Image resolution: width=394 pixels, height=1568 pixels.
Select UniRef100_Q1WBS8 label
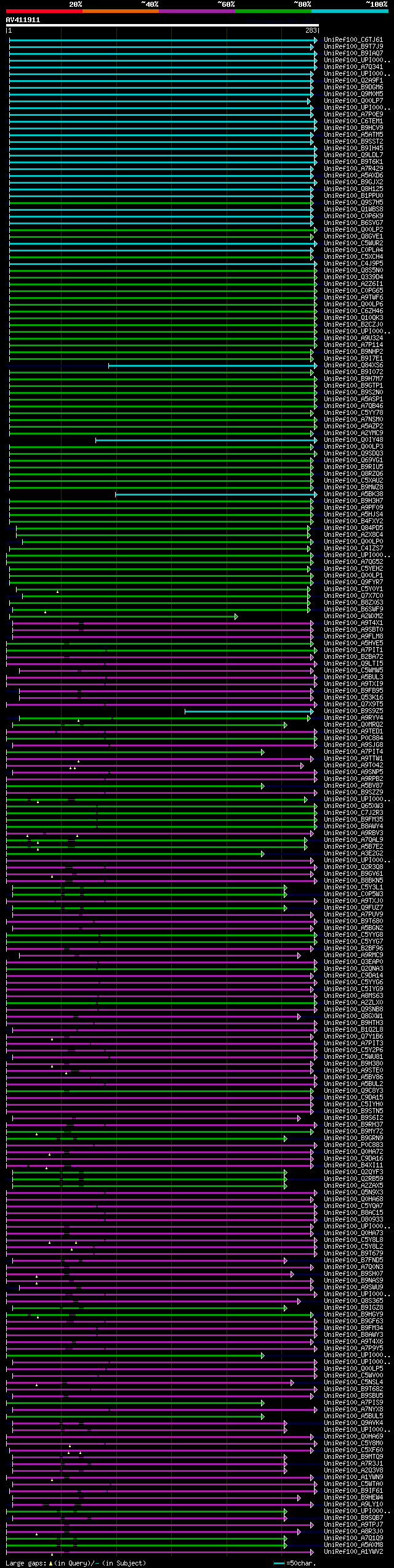tap(353, 210)
